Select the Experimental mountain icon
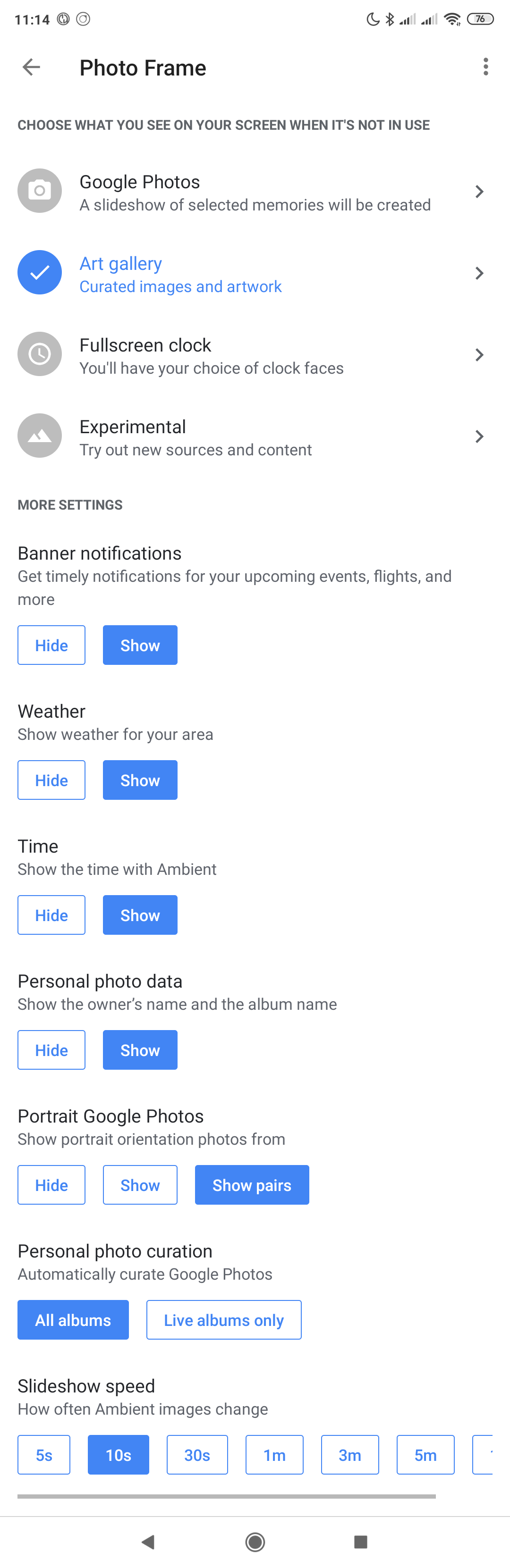Screen dimensions: 510x1568 click(x=40, y=435)
